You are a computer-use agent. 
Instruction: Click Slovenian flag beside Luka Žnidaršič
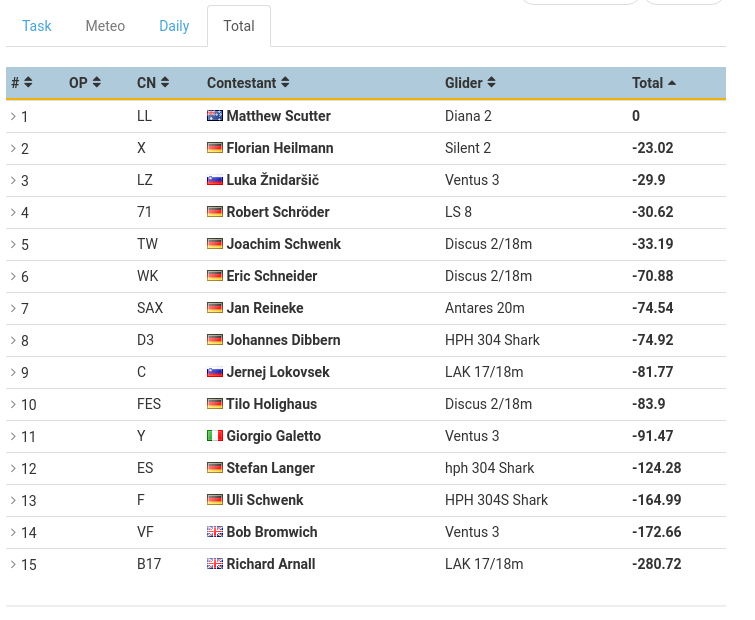[215, 180]
